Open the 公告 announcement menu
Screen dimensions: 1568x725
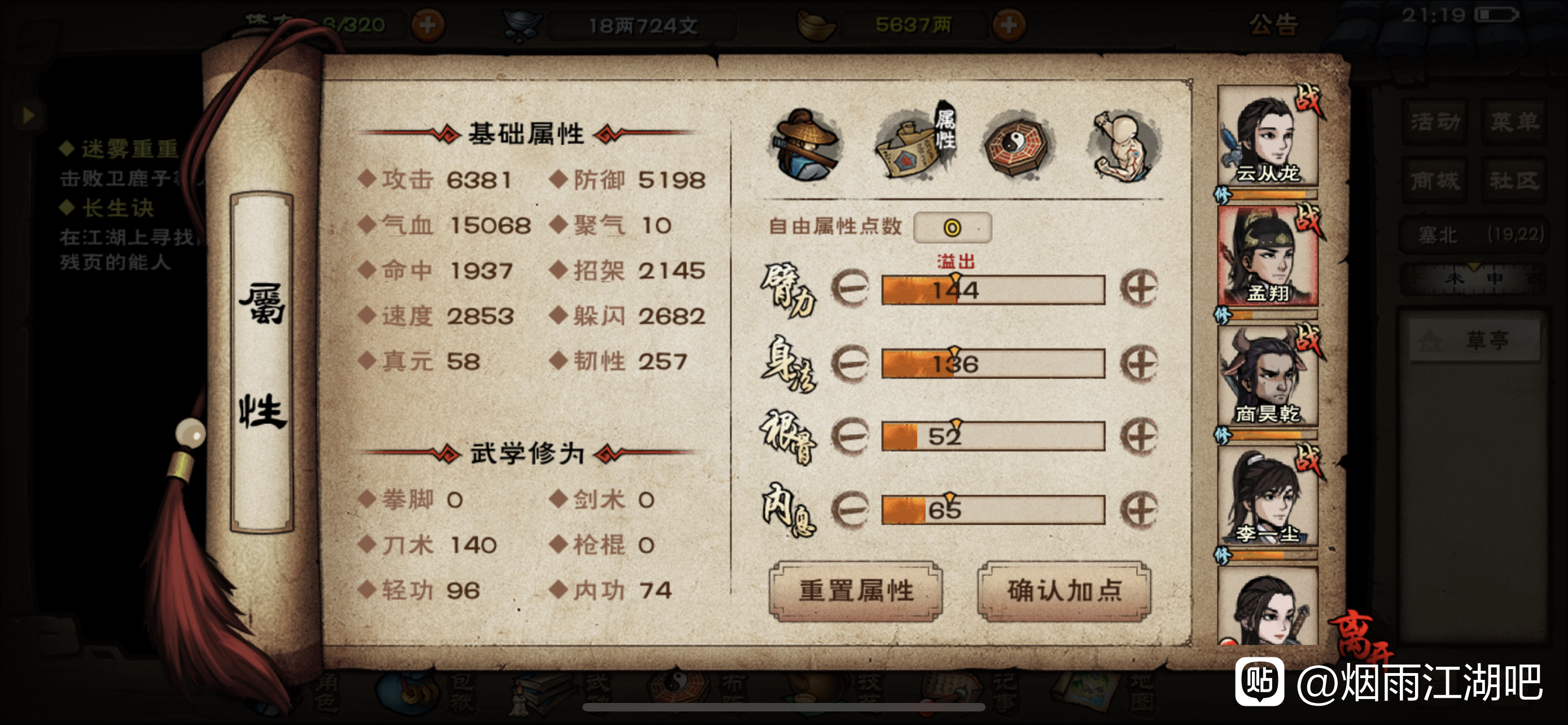pos(1273,25)
